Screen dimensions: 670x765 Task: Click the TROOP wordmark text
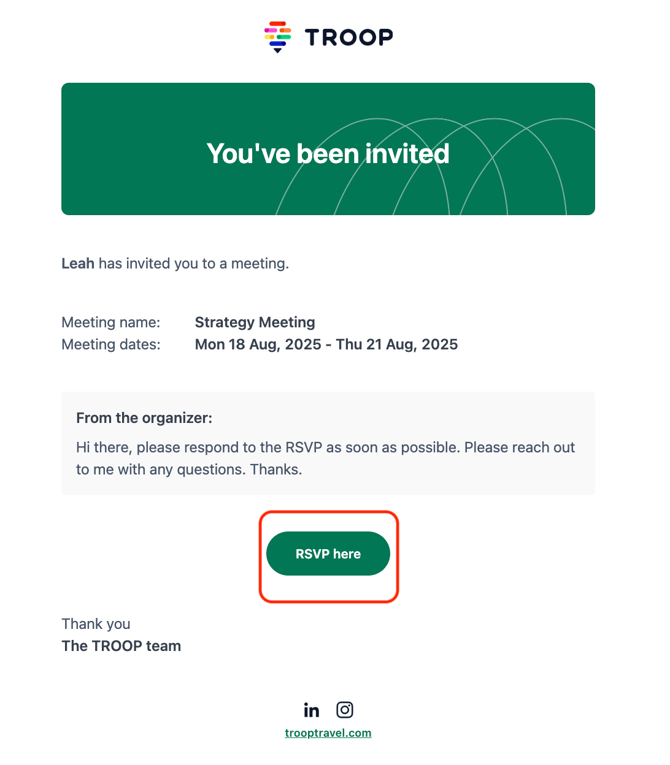click(x=349, y=38)
